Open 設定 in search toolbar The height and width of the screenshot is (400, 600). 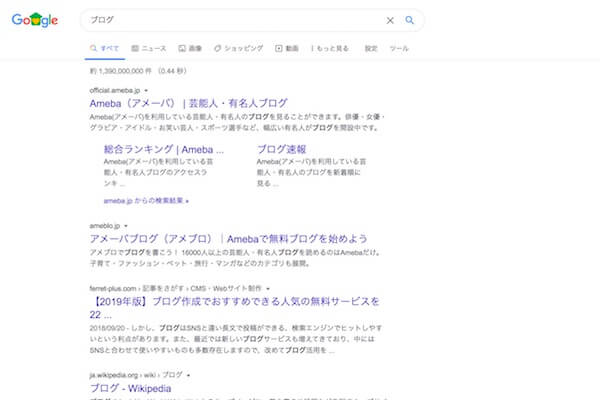(x=371, y=49)
